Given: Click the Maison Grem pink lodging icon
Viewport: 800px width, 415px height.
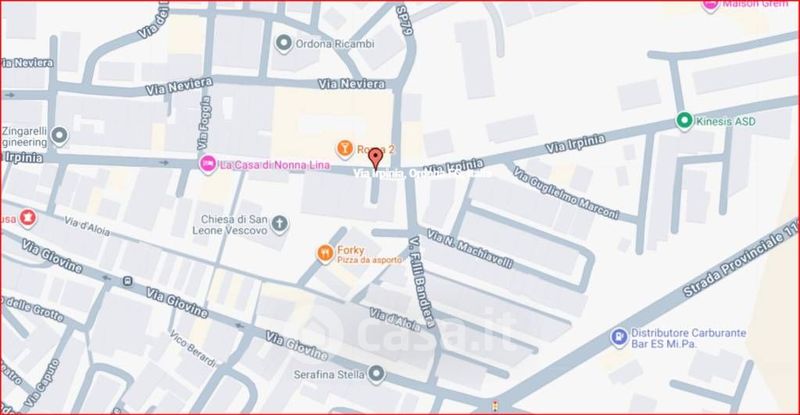Looking at the screenshot, I should (x=710, y=5).
